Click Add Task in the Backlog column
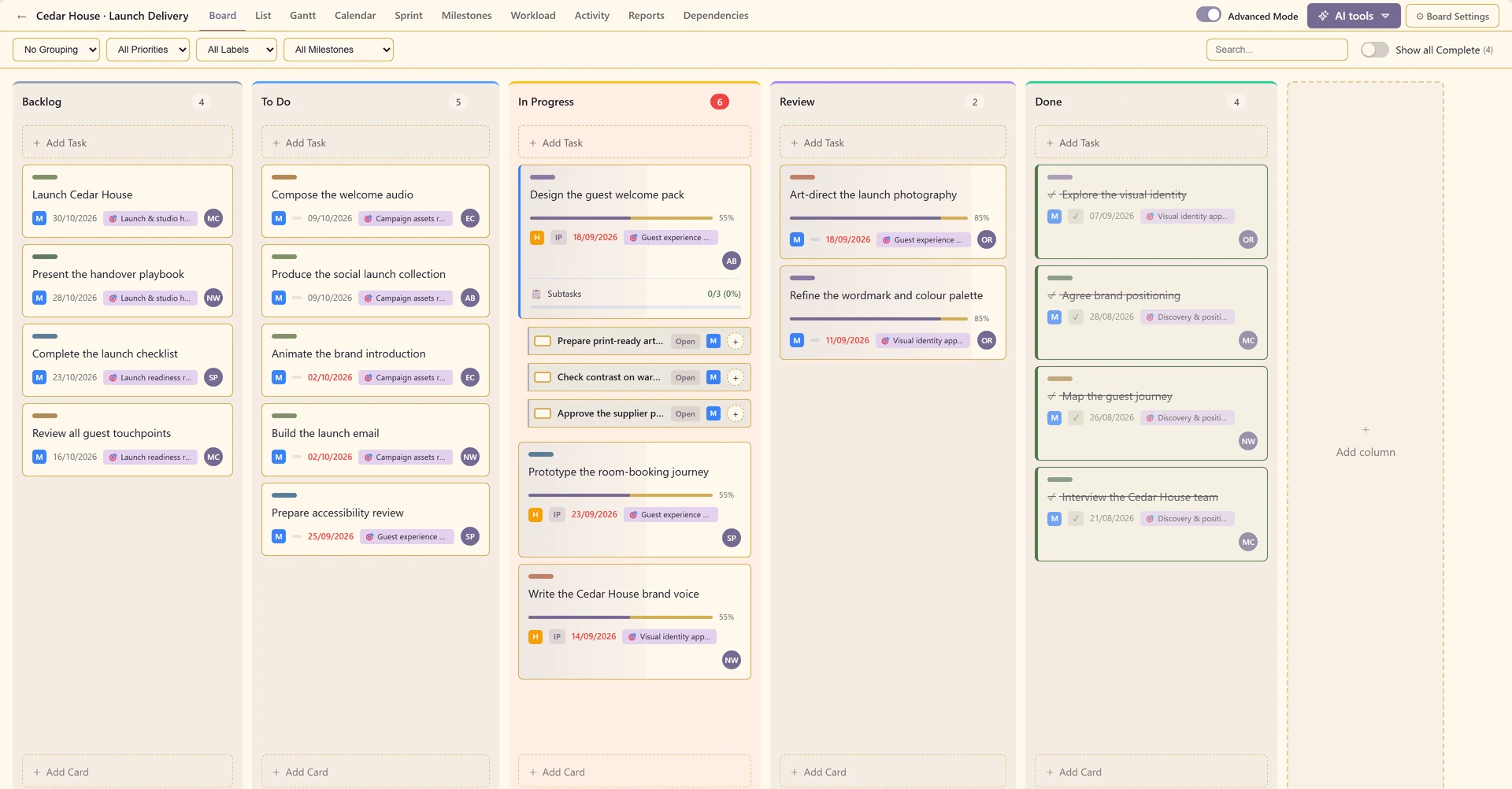This screenshot has width=1512, height=789. (x=128, y=143)
